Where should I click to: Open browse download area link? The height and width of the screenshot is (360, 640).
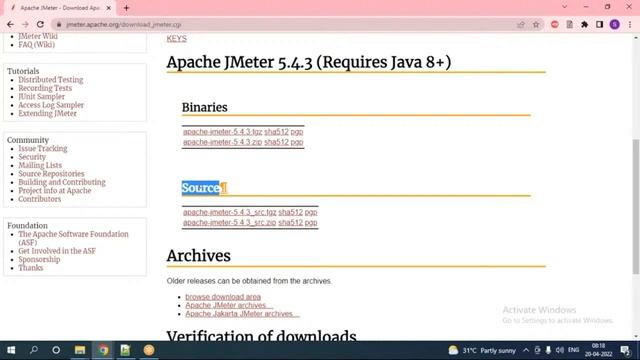pos(223,297)
